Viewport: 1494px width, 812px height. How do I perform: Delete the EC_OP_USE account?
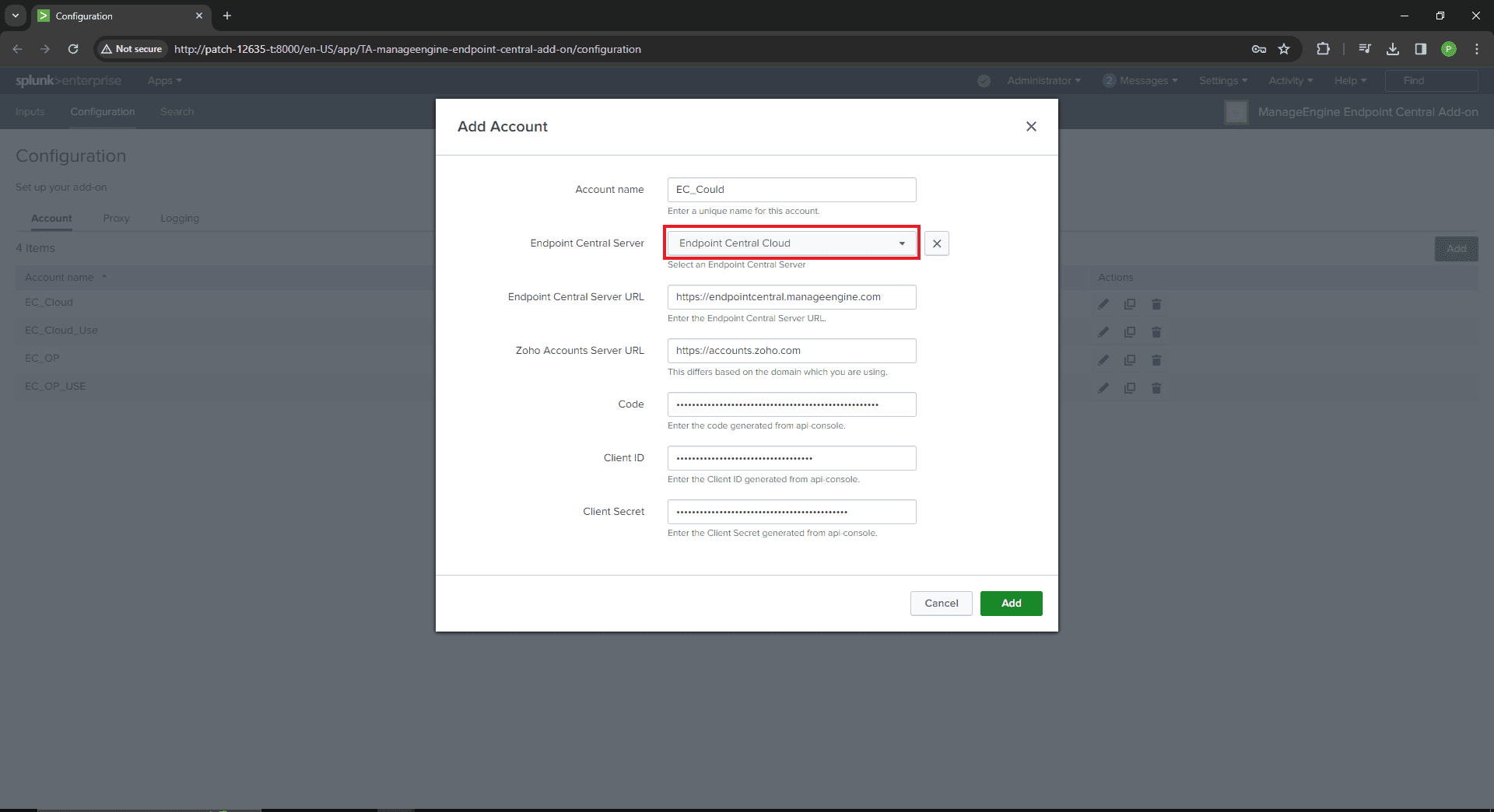(1156, 388)
